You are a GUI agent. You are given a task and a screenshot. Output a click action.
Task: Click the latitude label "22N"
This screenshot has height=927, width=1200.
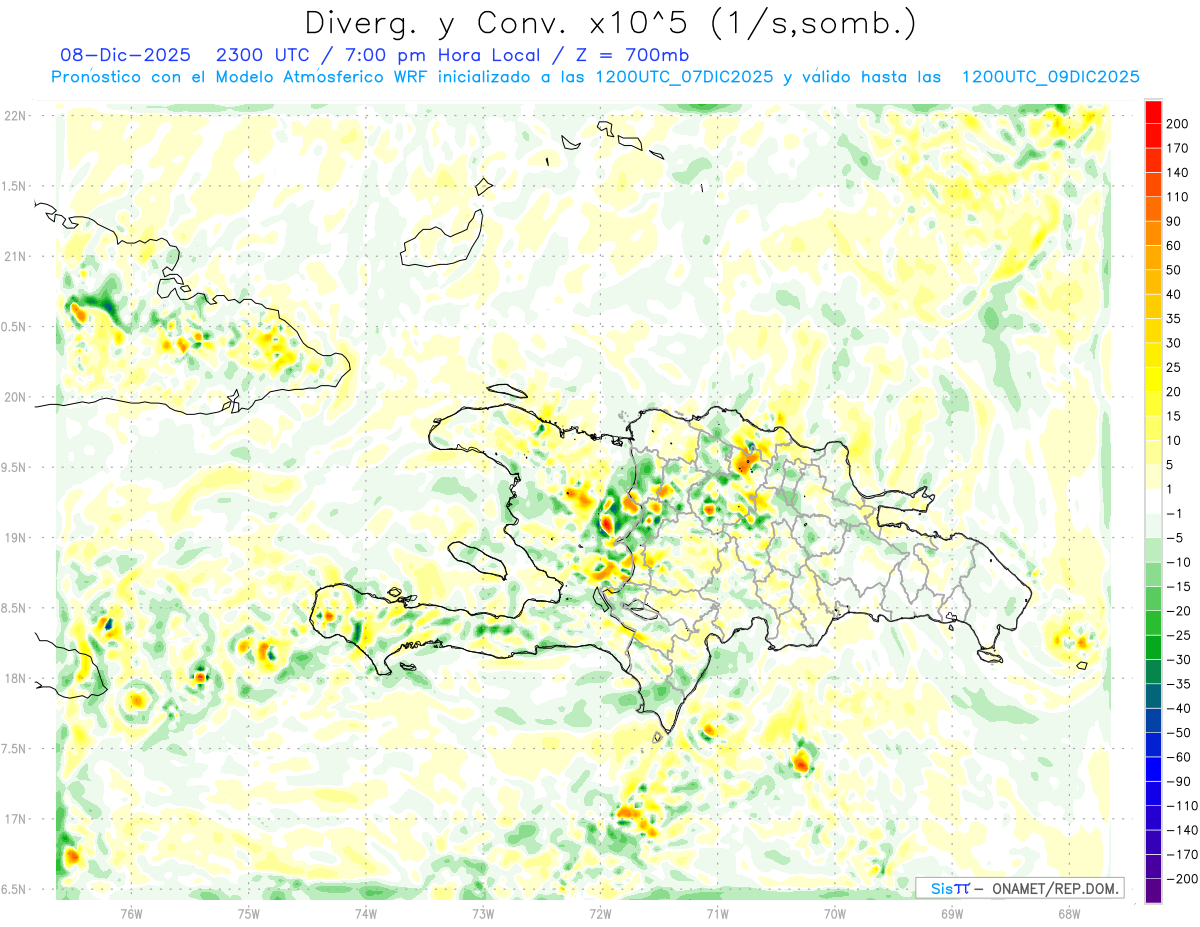click(x=15, y=116)
